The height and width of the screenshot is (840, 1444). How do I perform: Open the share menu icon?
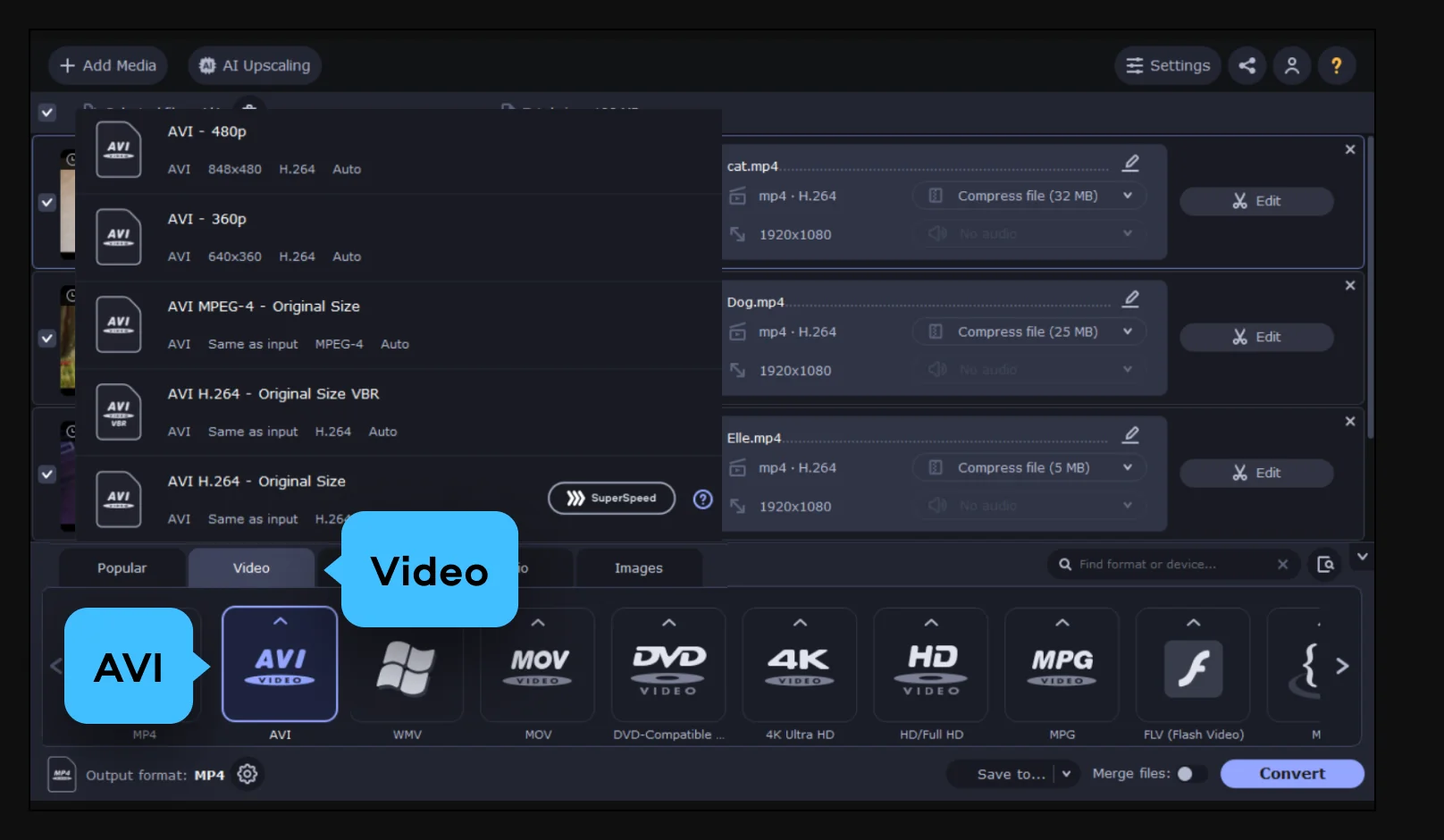point(1247,65)
